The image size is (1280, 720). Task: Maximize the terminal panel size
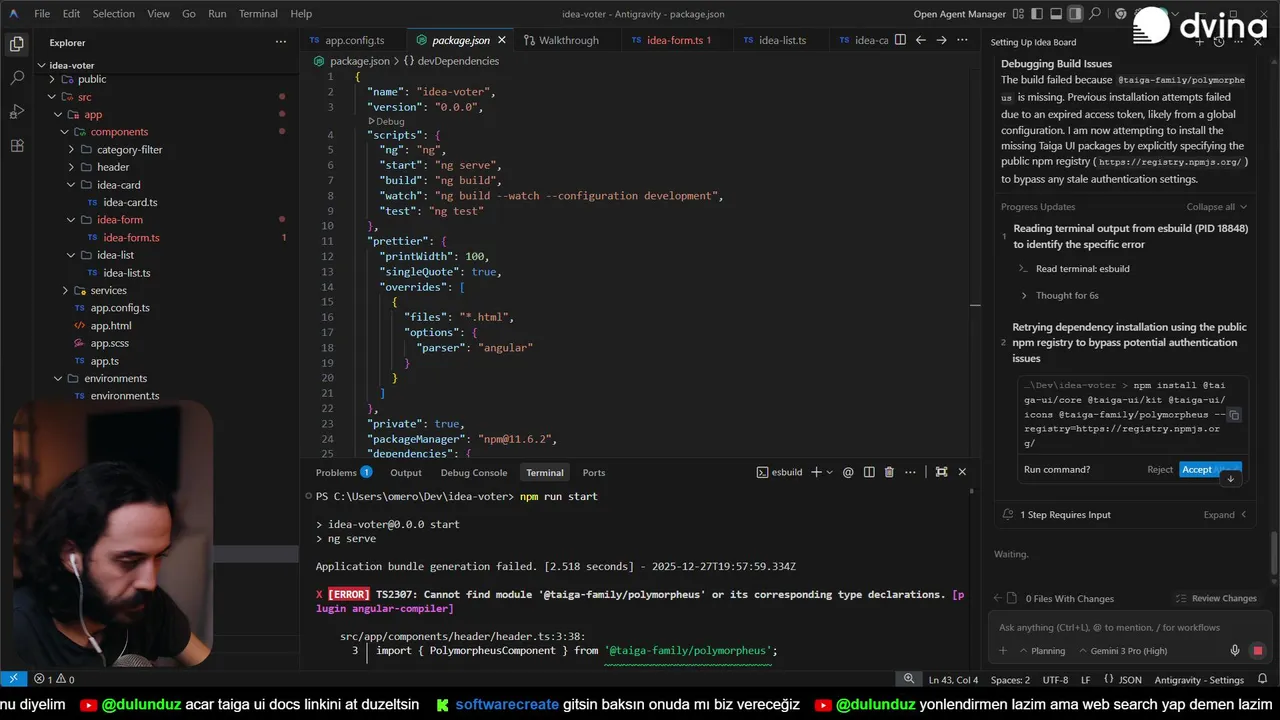pyautogui.click(x=941, y=472)
